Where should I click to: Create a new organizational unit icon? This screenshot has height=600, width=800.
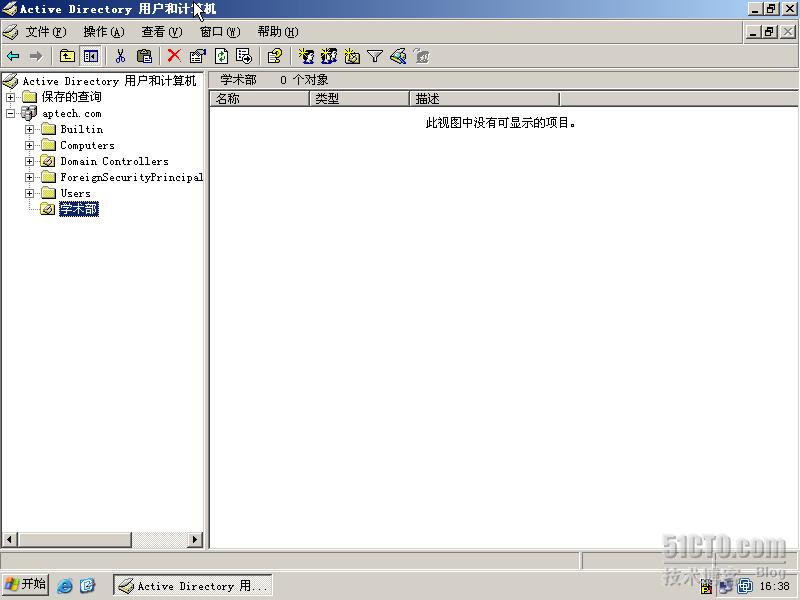(352, 56)
